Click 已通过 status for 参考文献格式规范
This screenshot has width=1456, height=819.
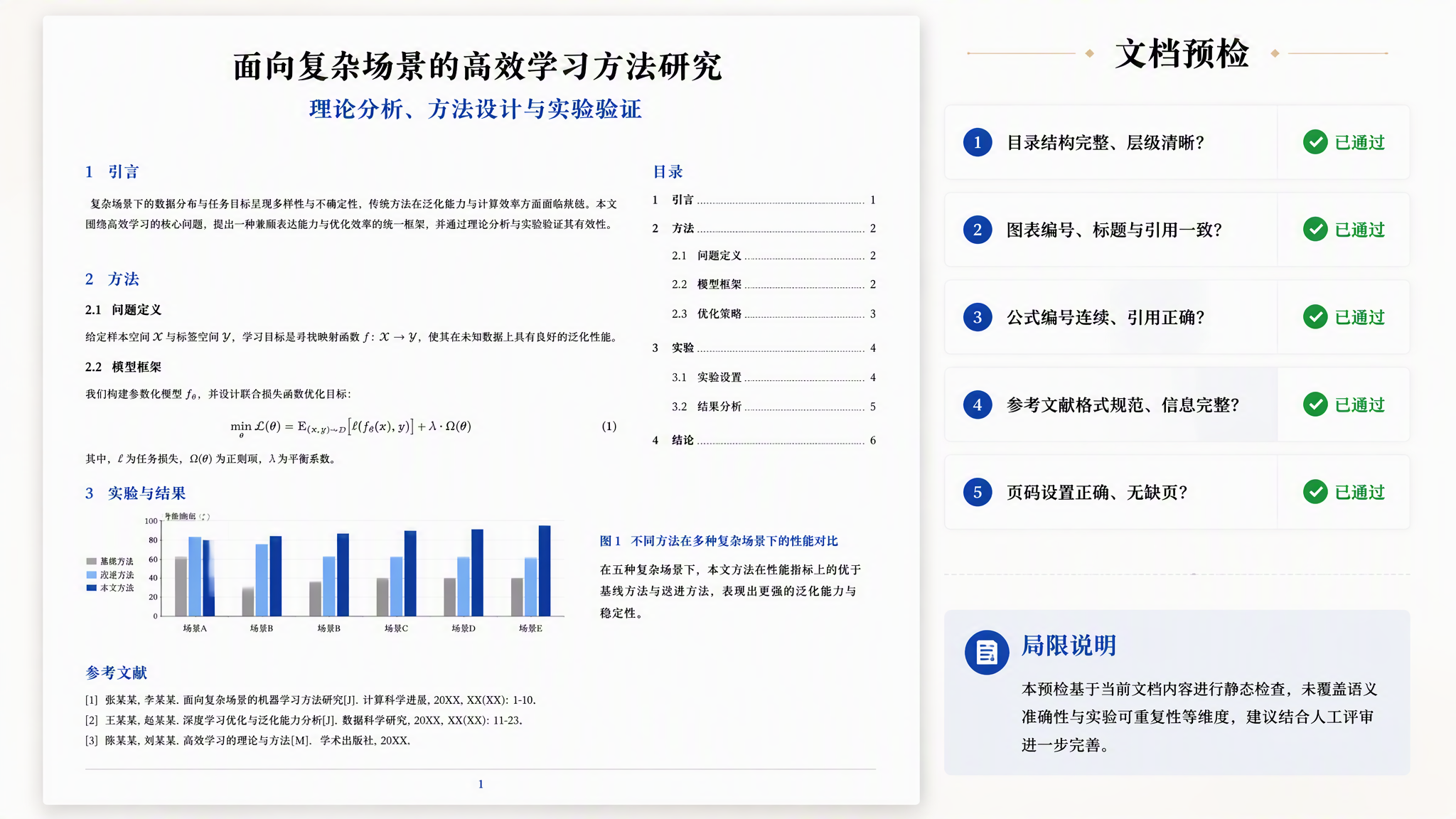click(x=1360, y=405)
